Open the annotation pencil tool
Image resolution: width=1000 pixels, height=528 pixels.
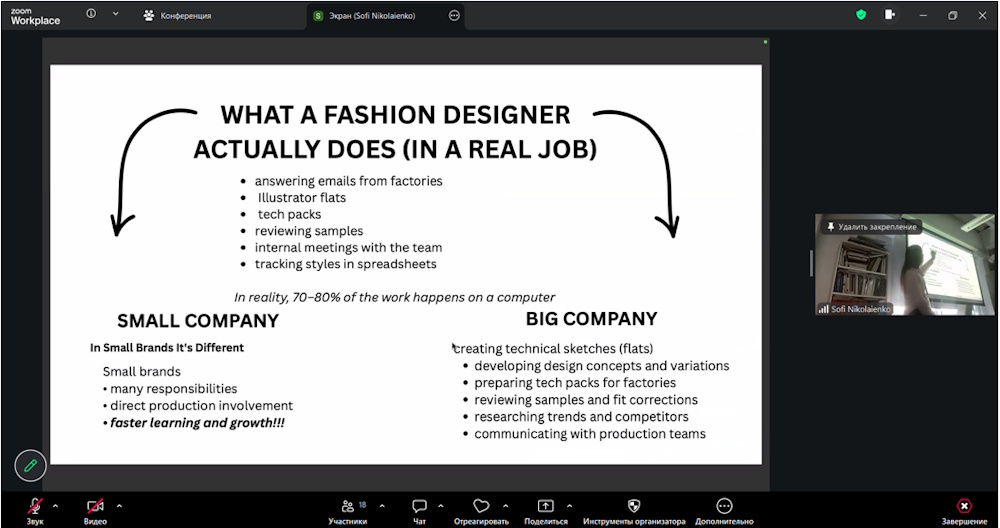click(x=31, y=466)
